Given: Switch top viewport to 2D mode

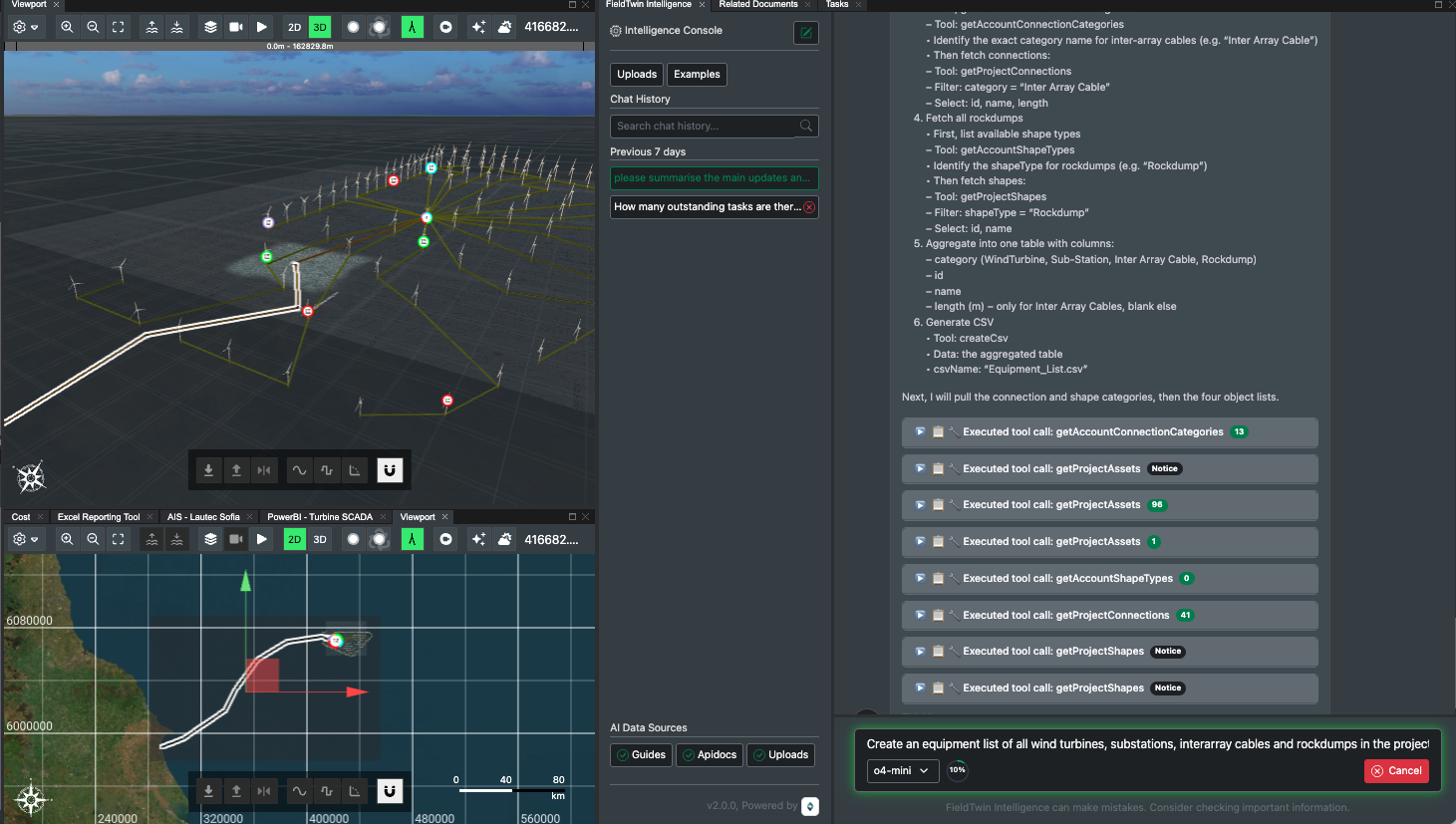Looking at the screenshot, I should [x=294, y=27].
